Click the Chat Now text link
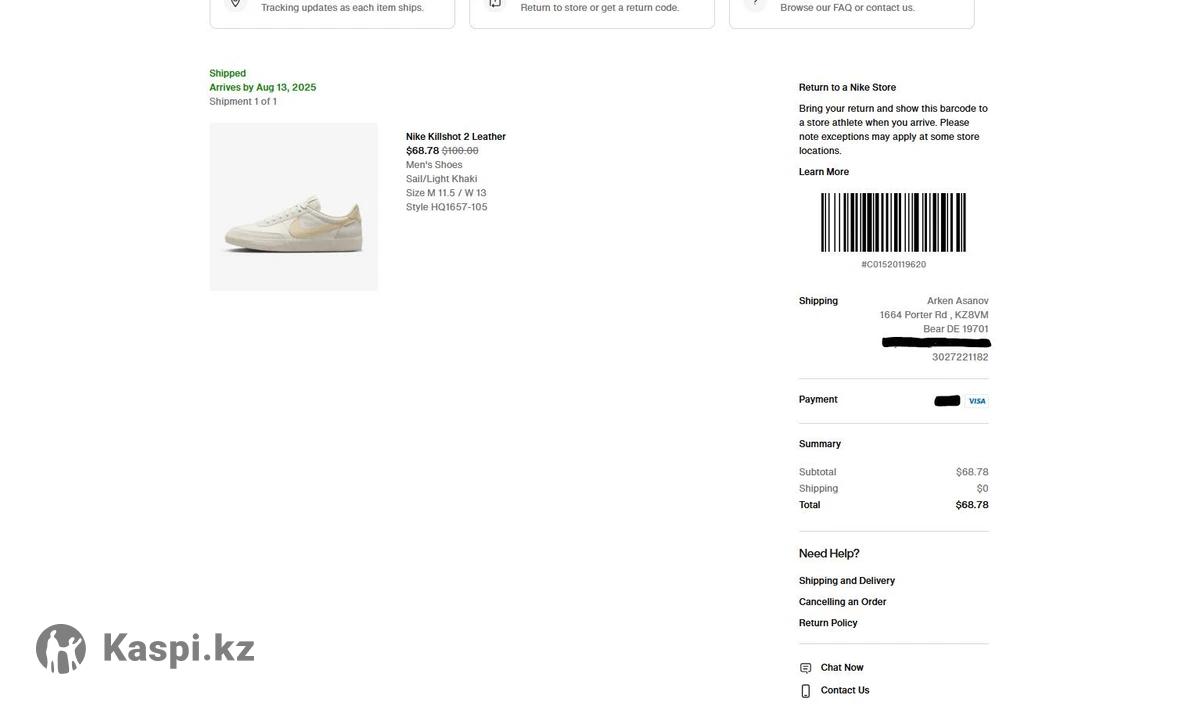The width and height of the screenshot is (1200, 713). 842,668
